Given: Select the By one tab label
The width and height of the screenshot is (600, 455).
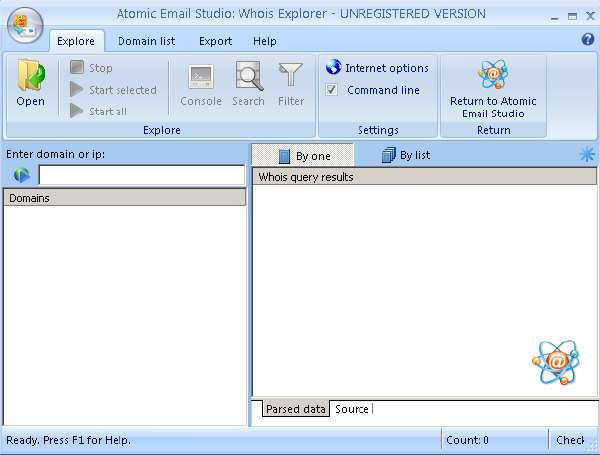Looking at the screenshot, I should [x=313, y=156].
